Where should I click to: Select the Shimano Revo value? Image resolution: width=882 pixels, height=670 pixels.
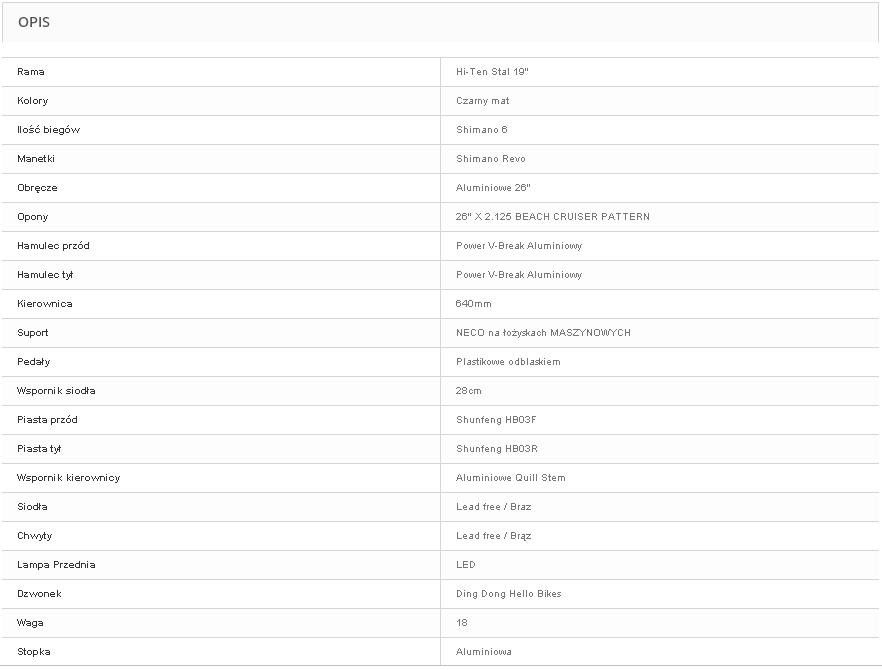coord(490,159)
